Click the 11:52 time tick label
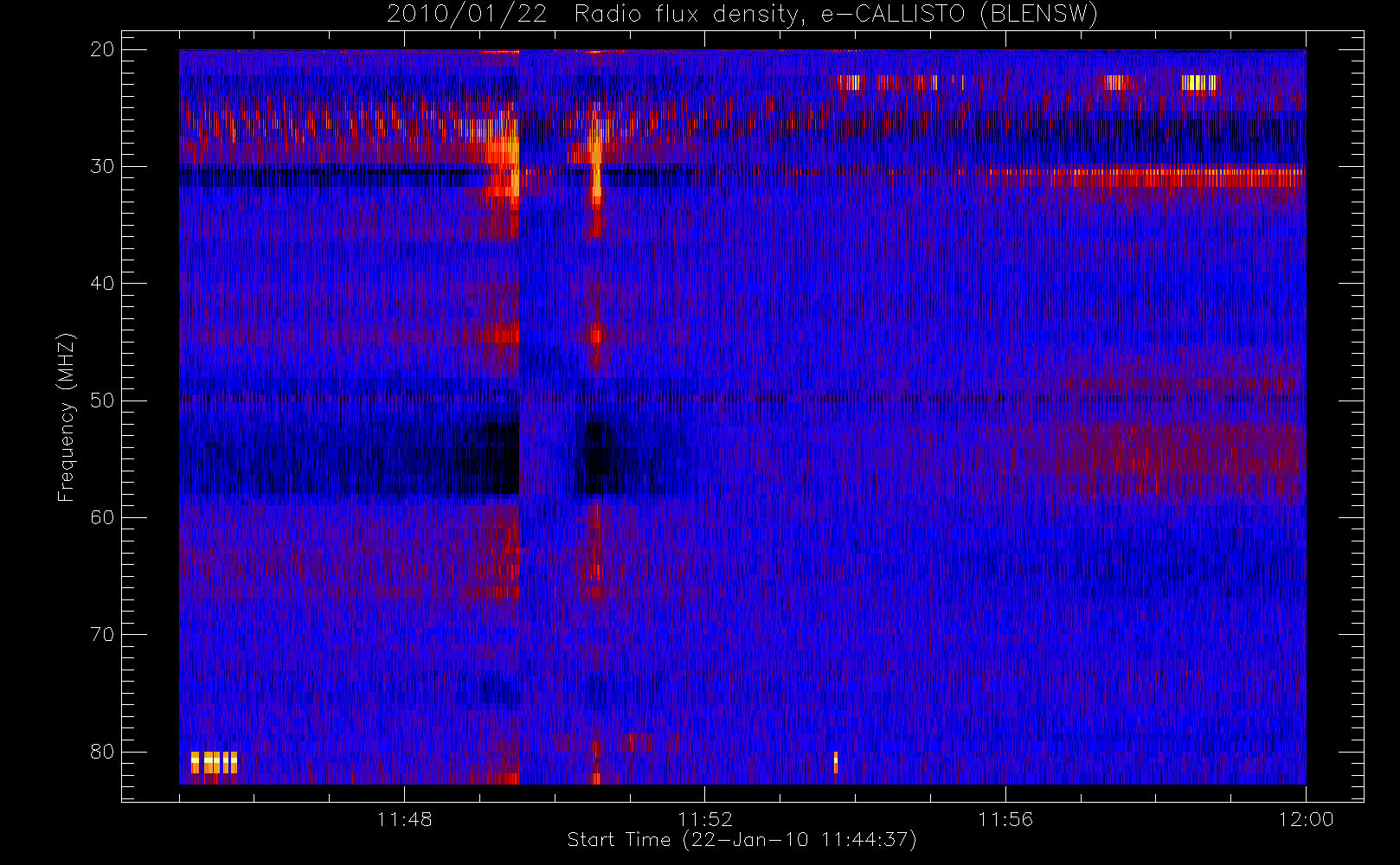Screen dimensions: 1400x865 704,819
